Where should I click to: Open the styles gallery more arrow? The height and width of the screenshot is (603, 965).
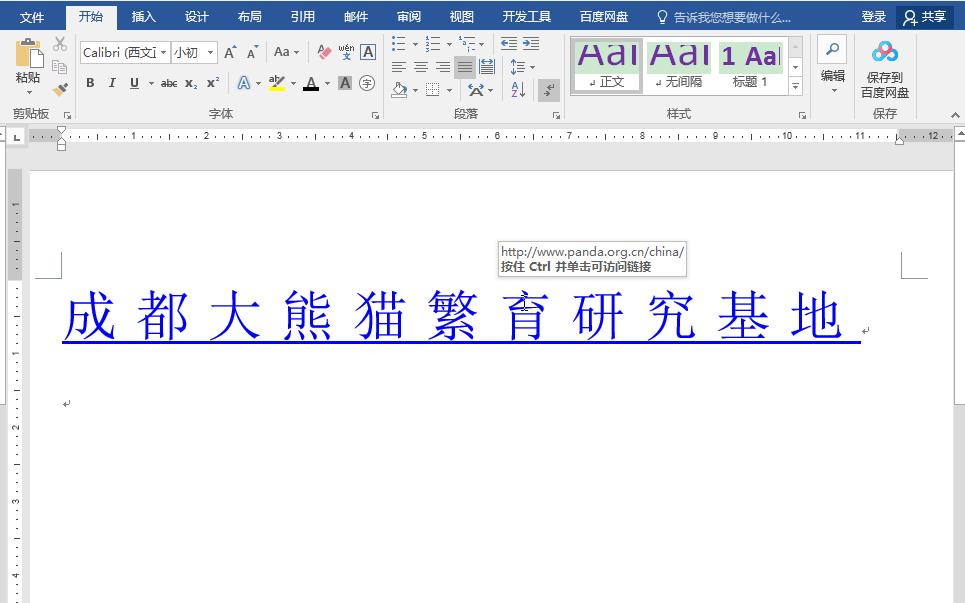[795, 86]
